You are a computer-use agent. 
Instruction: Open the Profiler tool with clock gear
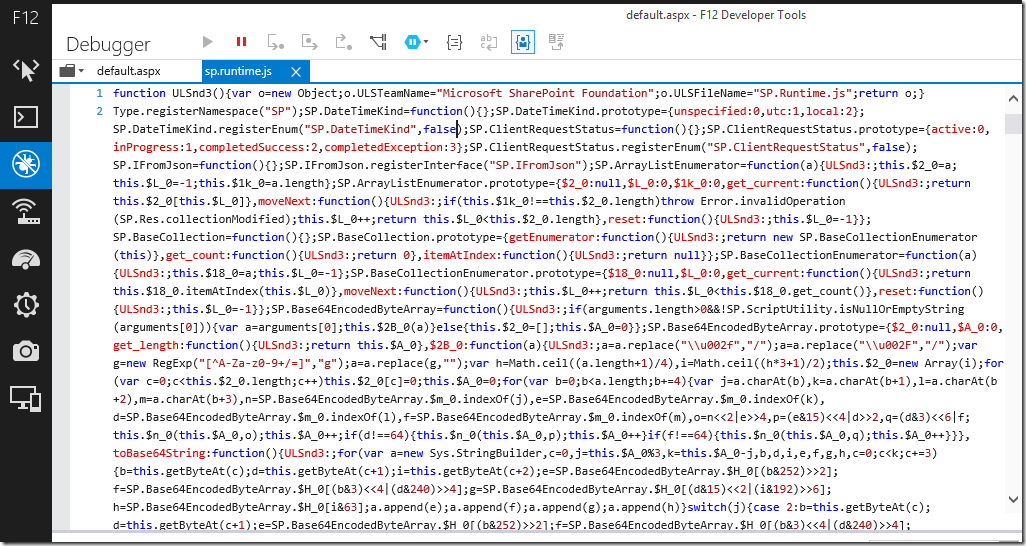[26, 304]
